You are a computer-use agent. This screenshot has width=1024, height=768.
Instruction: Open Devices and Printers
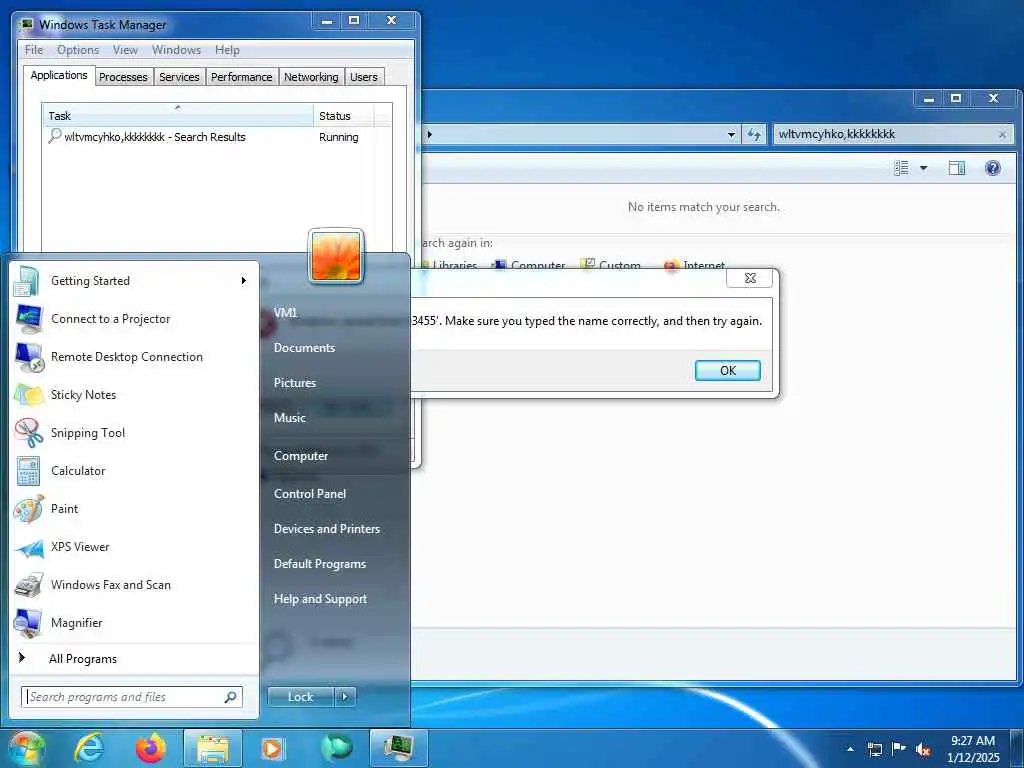[327, 529]
